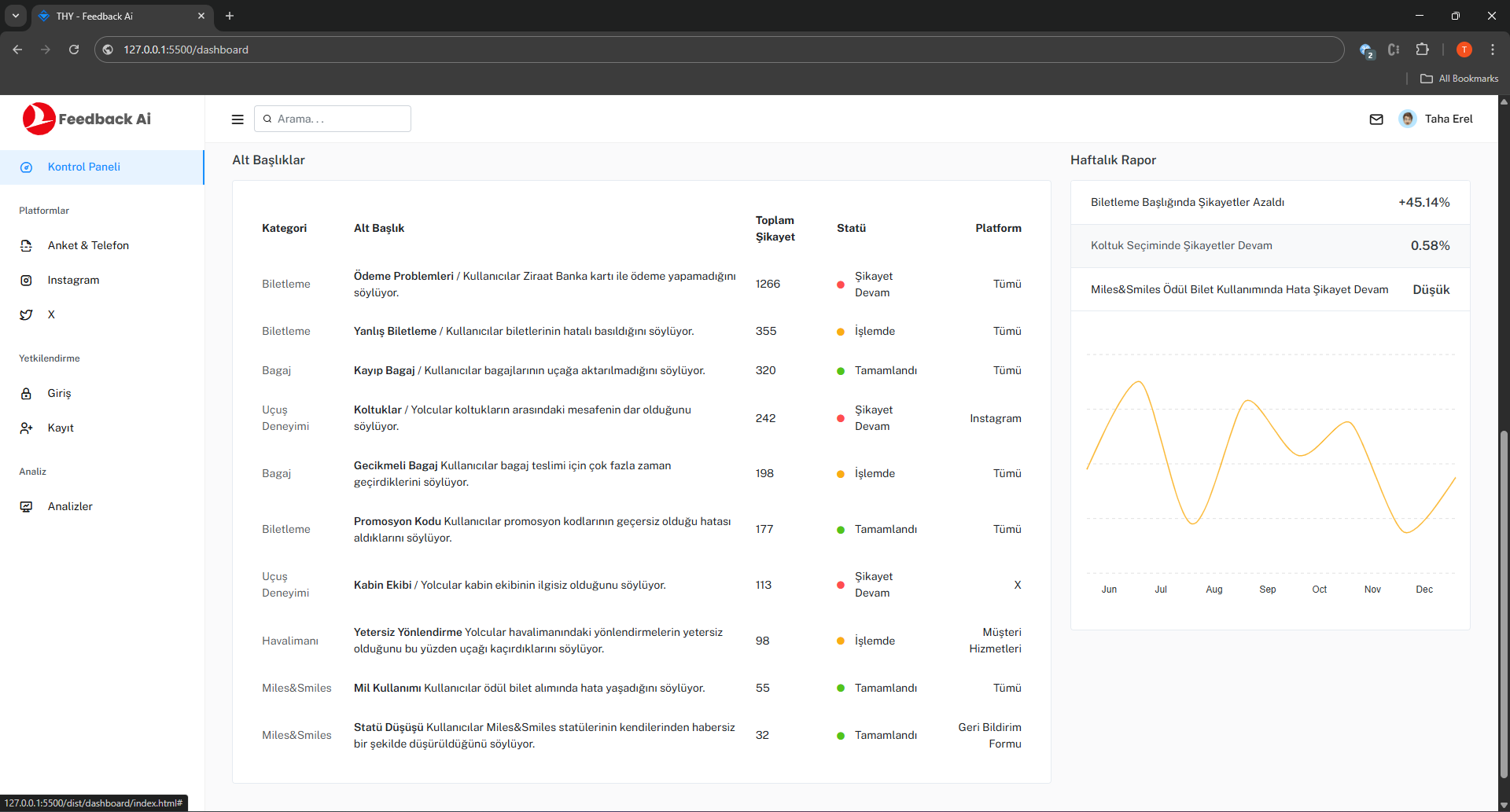Click the Sep label on chart axis
This screenshot has height=812, width=1510.
[x=1268, y=590]
